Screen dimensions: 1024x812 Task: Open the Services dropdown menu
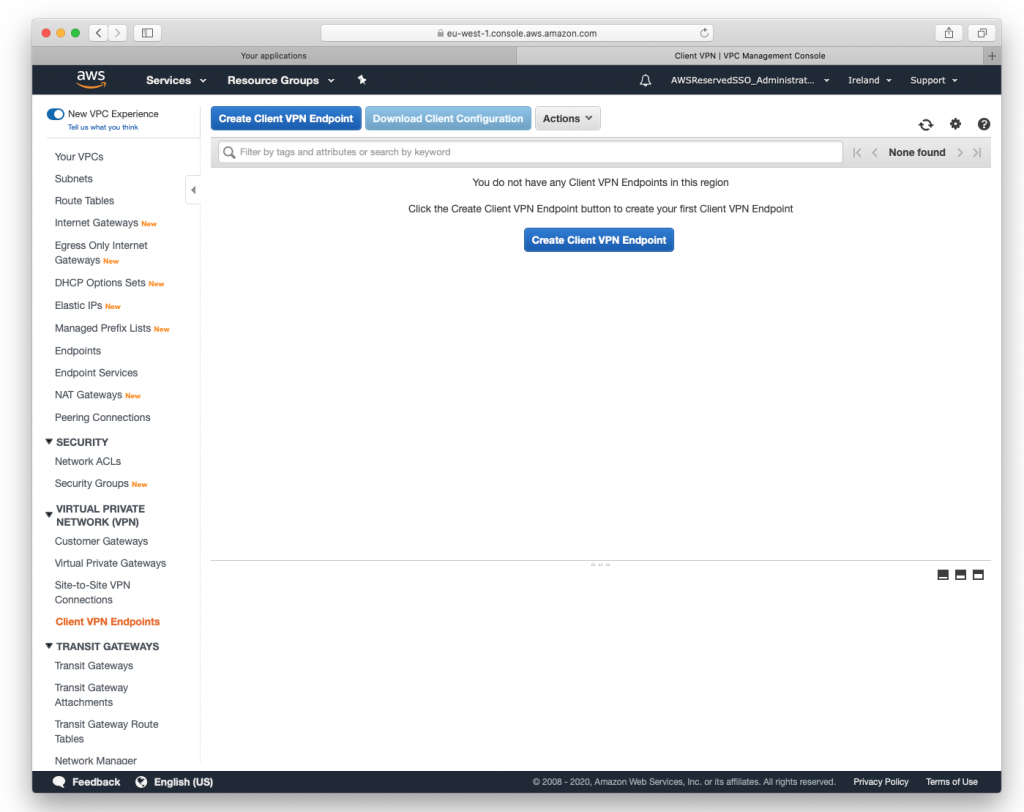pos(176,80)
